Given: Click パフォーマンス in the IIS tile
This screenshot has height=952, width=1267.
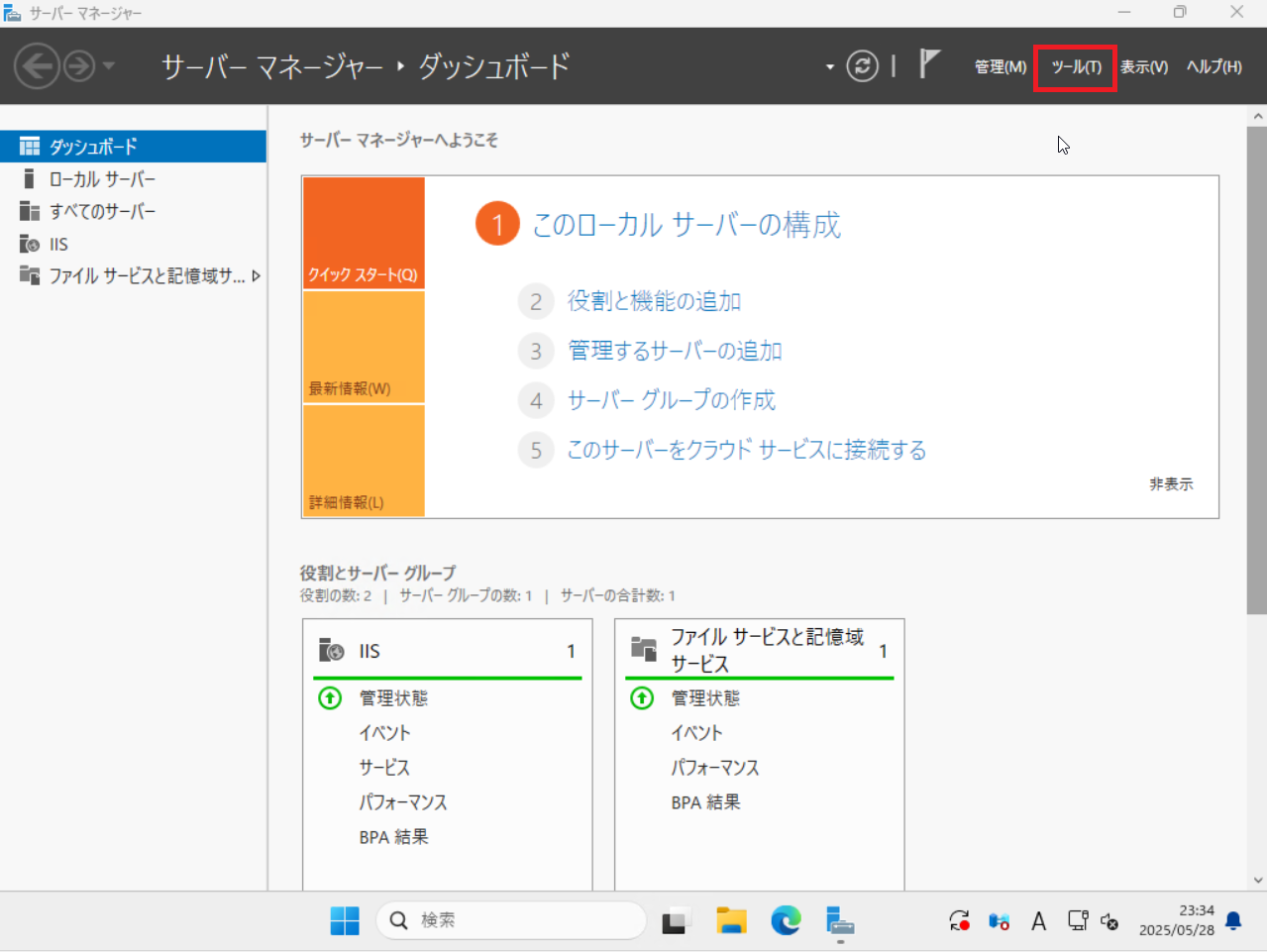Looking at the screenshot, I should (403, 802).
